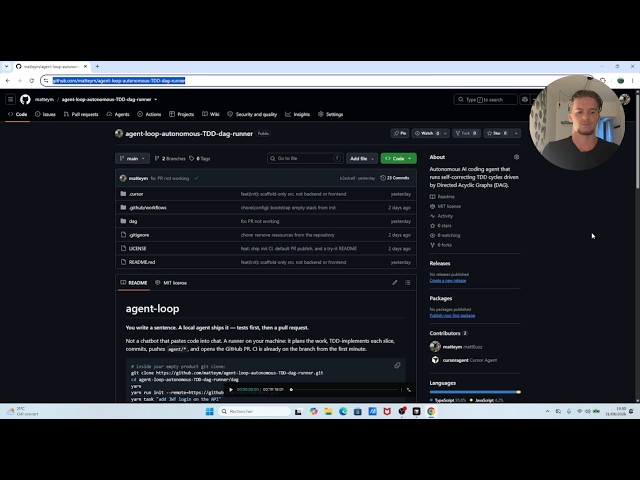This screenshot has height=480, width=640.
Task: Click the Windows taskbar Rechercher search box
Action: [254, 411]
